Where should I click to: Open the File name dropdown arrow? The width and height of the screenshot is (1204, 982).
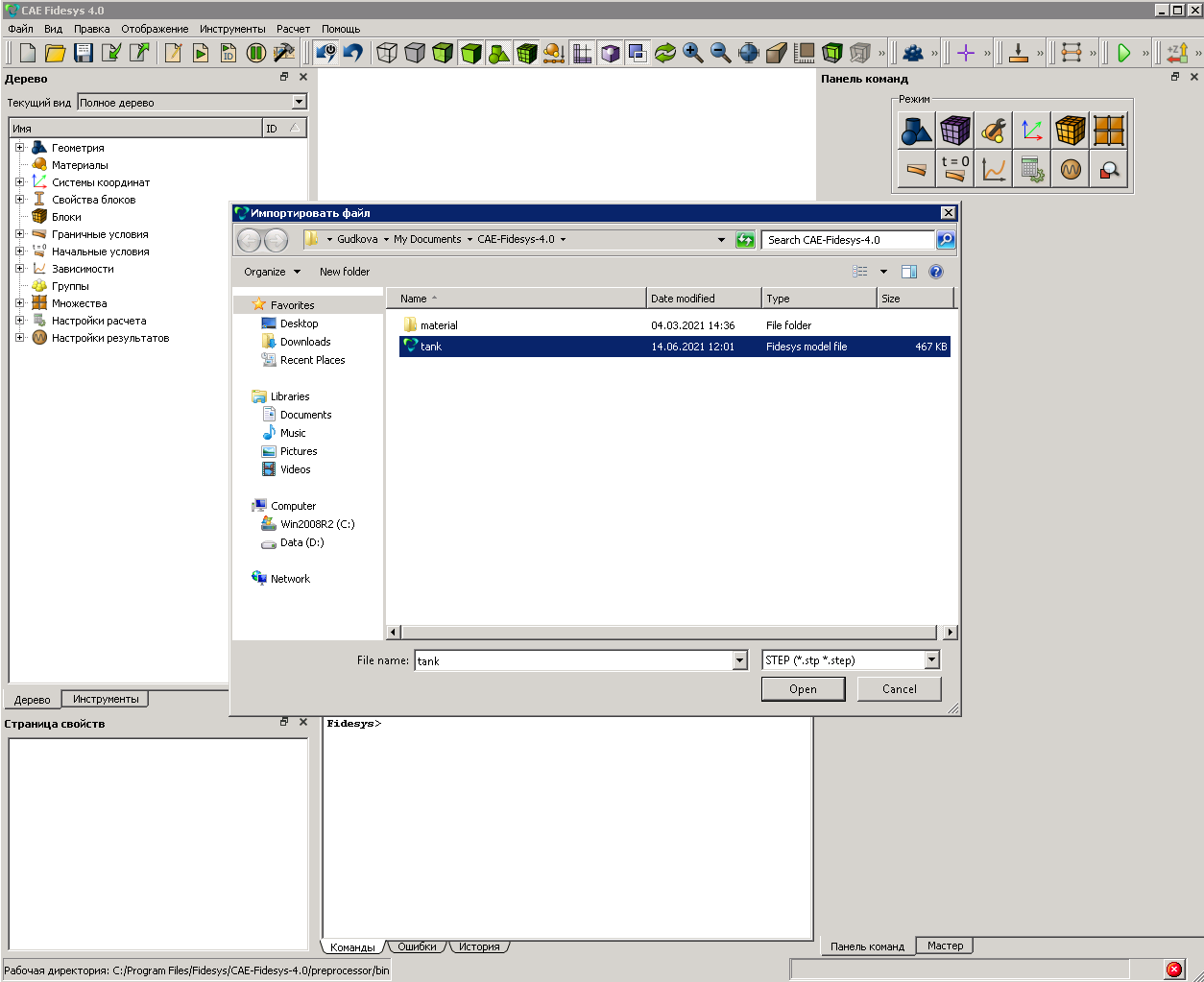[739, 660]
